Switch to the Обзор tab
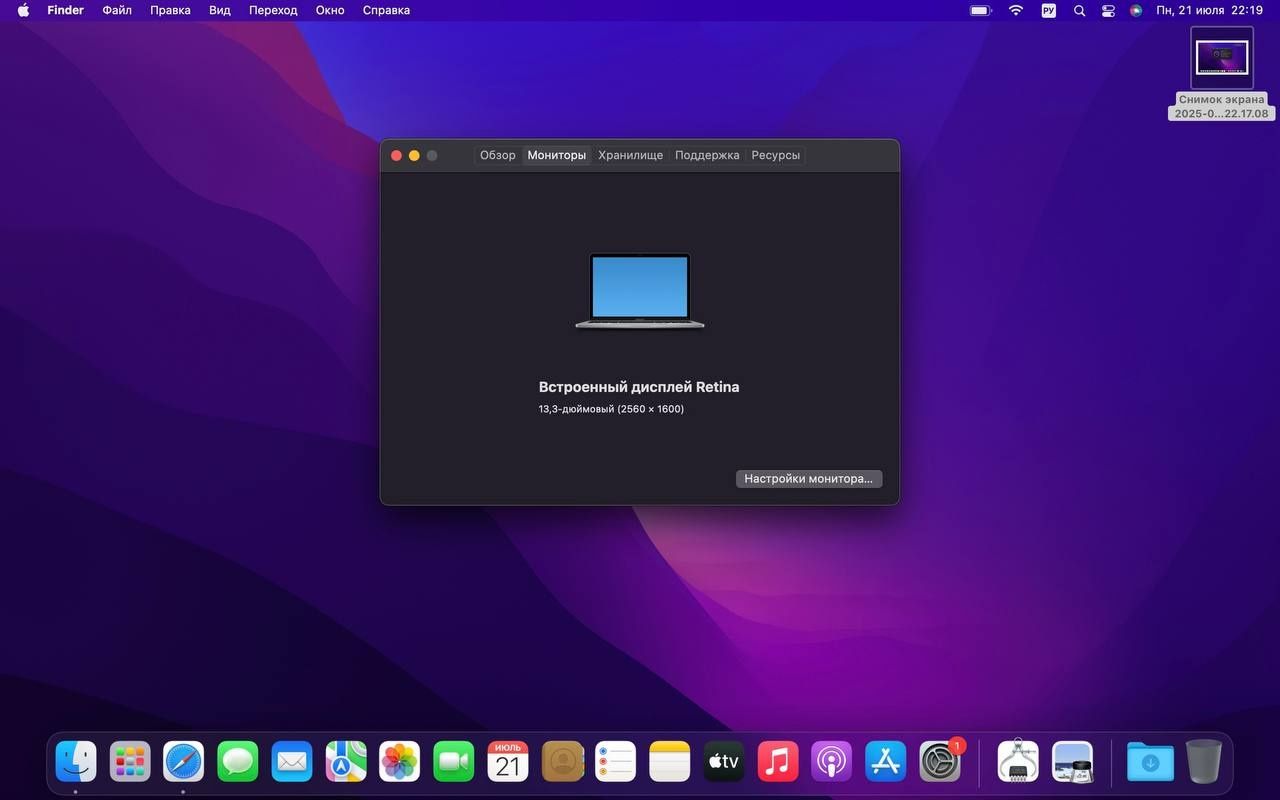Viewport: 1280px width, 800px height. (x=498, y=155)
